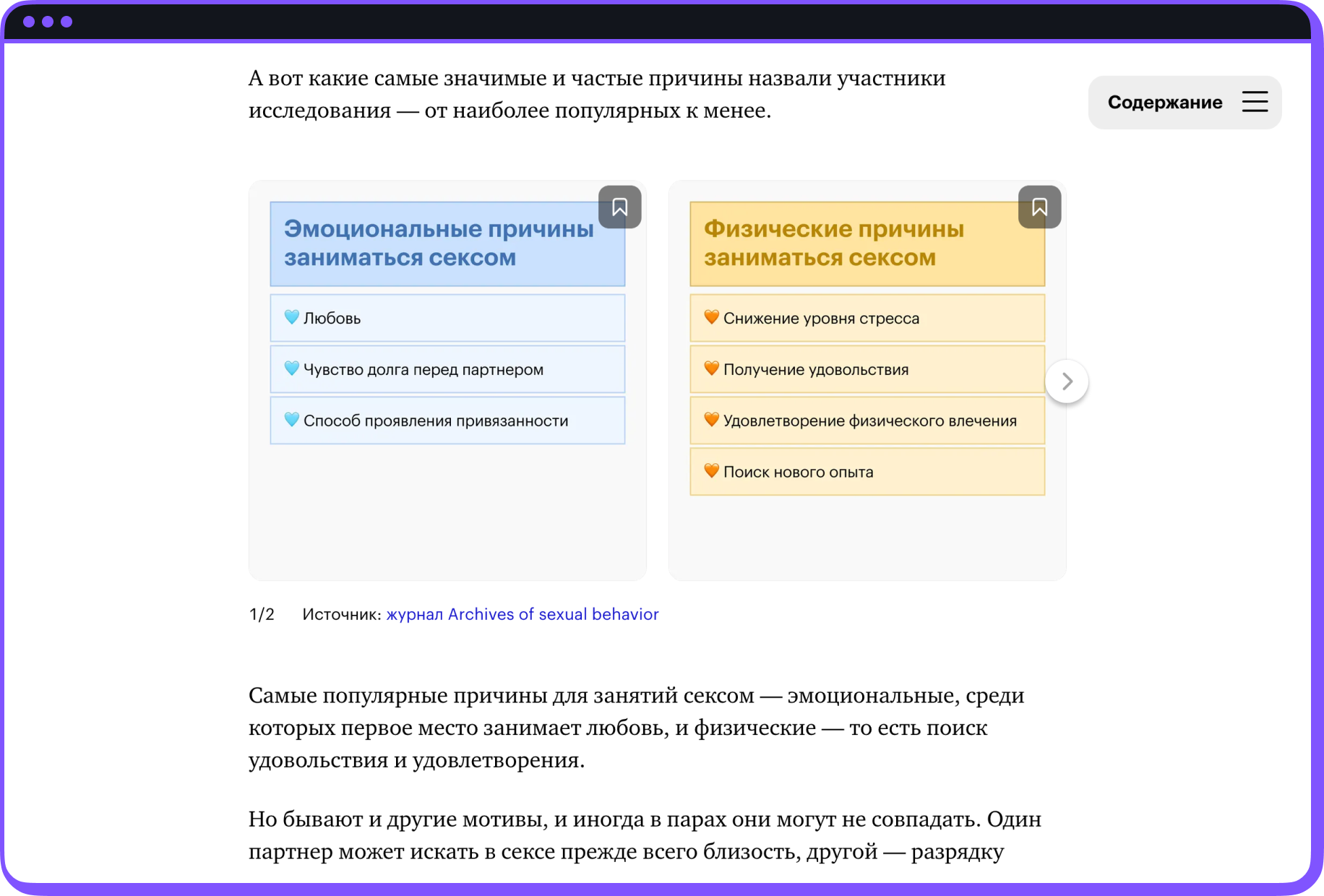This screenshot has height=896, width=1324.
Task: Click the 1/2 slide counter
Action: (x=261, y=614)
